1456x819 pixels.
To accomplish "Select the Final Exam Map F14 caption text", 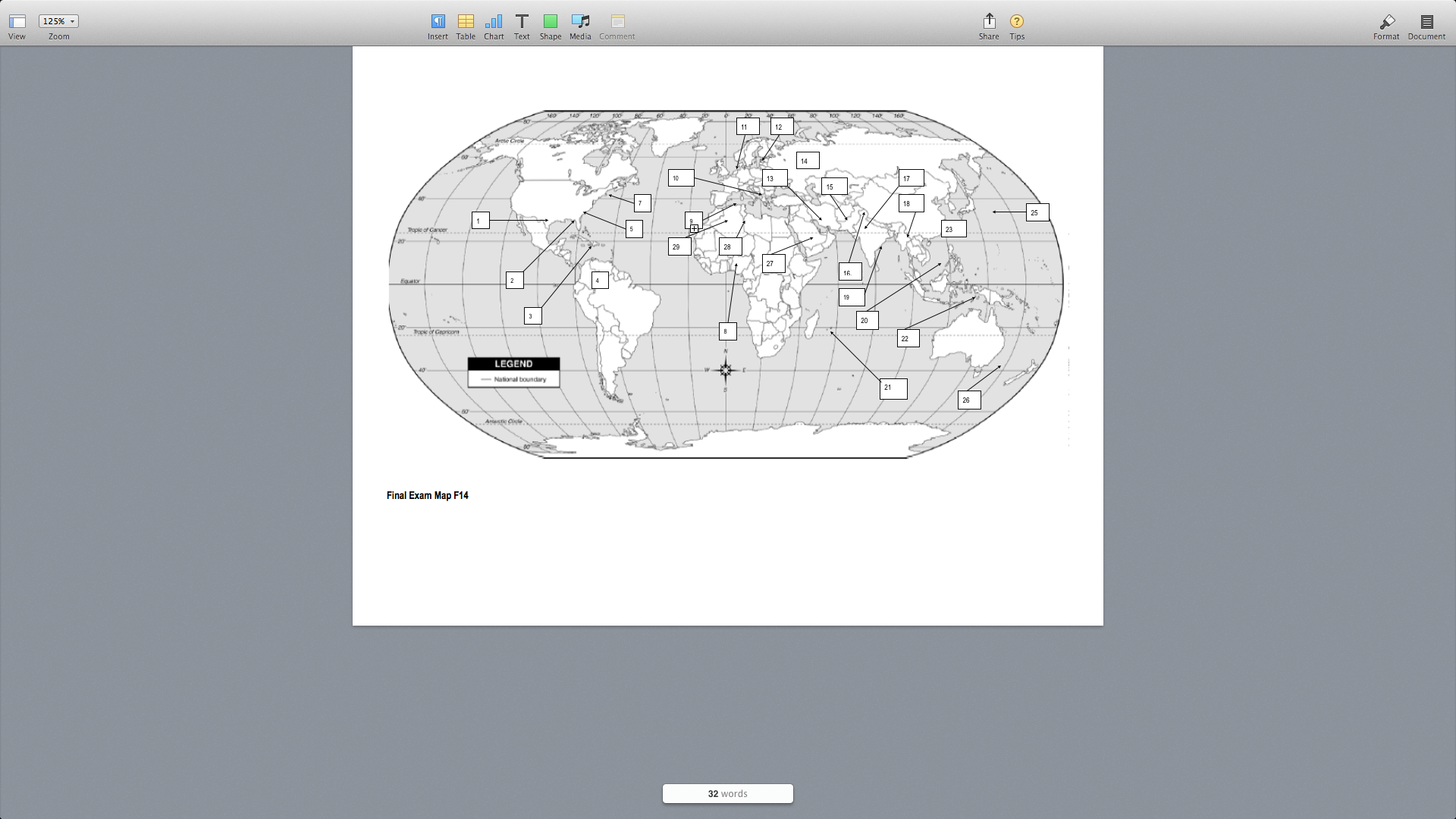I will tap(427, 495).
